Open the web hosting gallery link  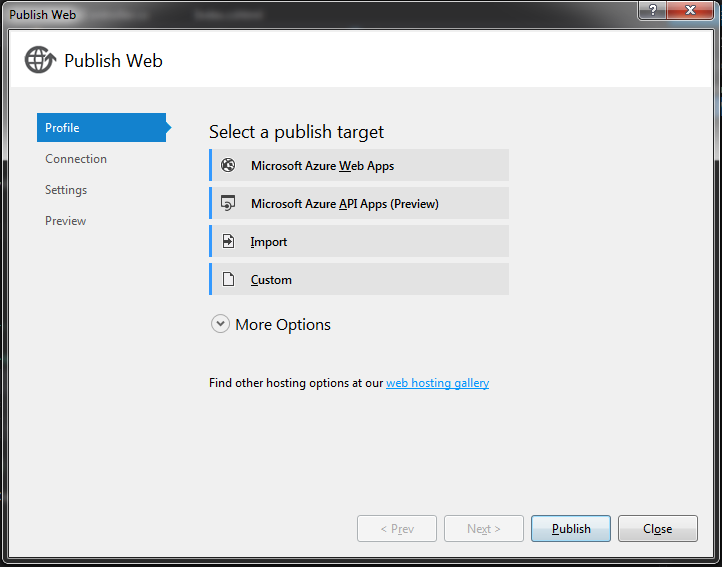(x=437, y=383)
